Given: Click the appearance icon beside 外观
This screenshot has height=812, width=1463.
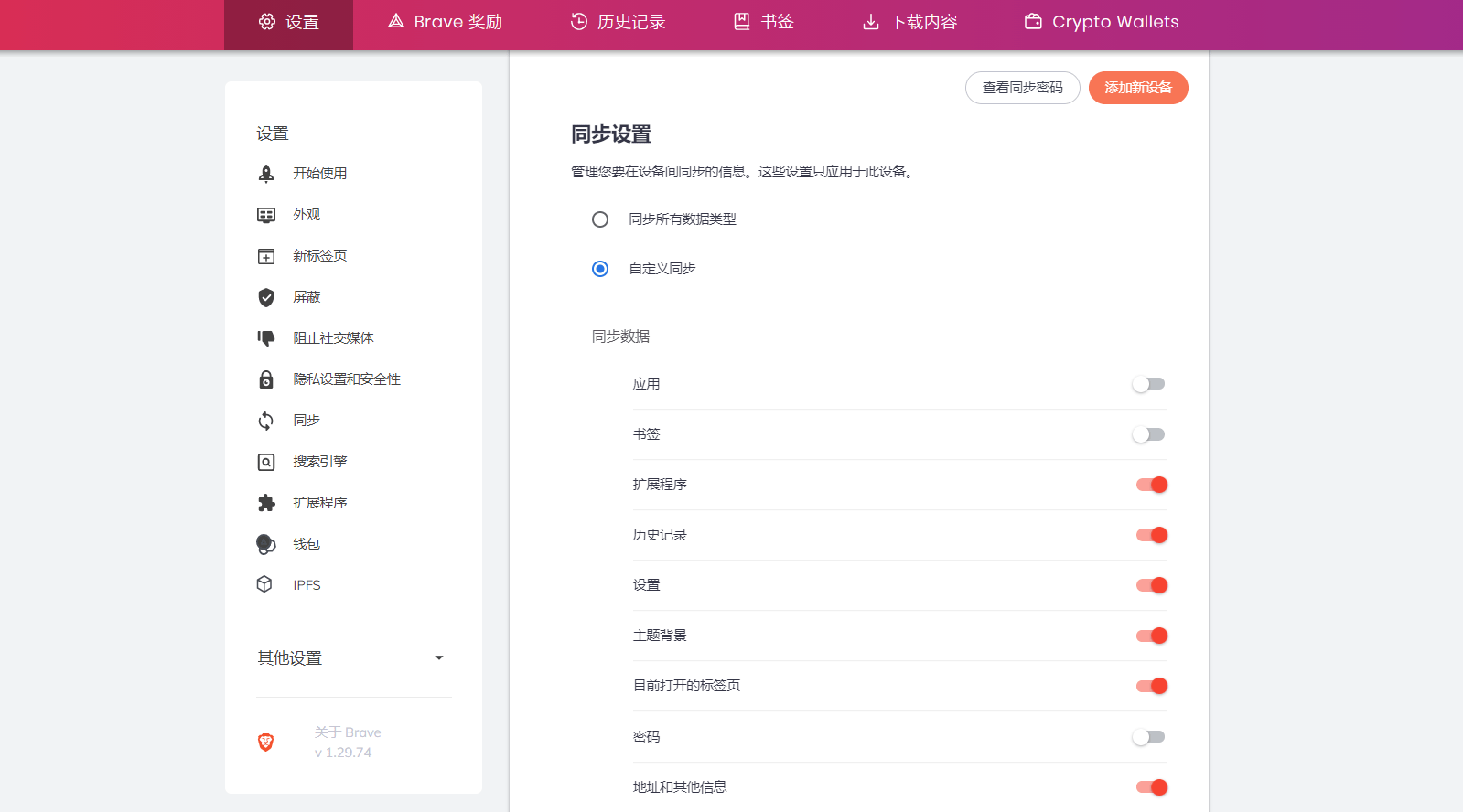Looking at the screenshot, I should (266, 215).
